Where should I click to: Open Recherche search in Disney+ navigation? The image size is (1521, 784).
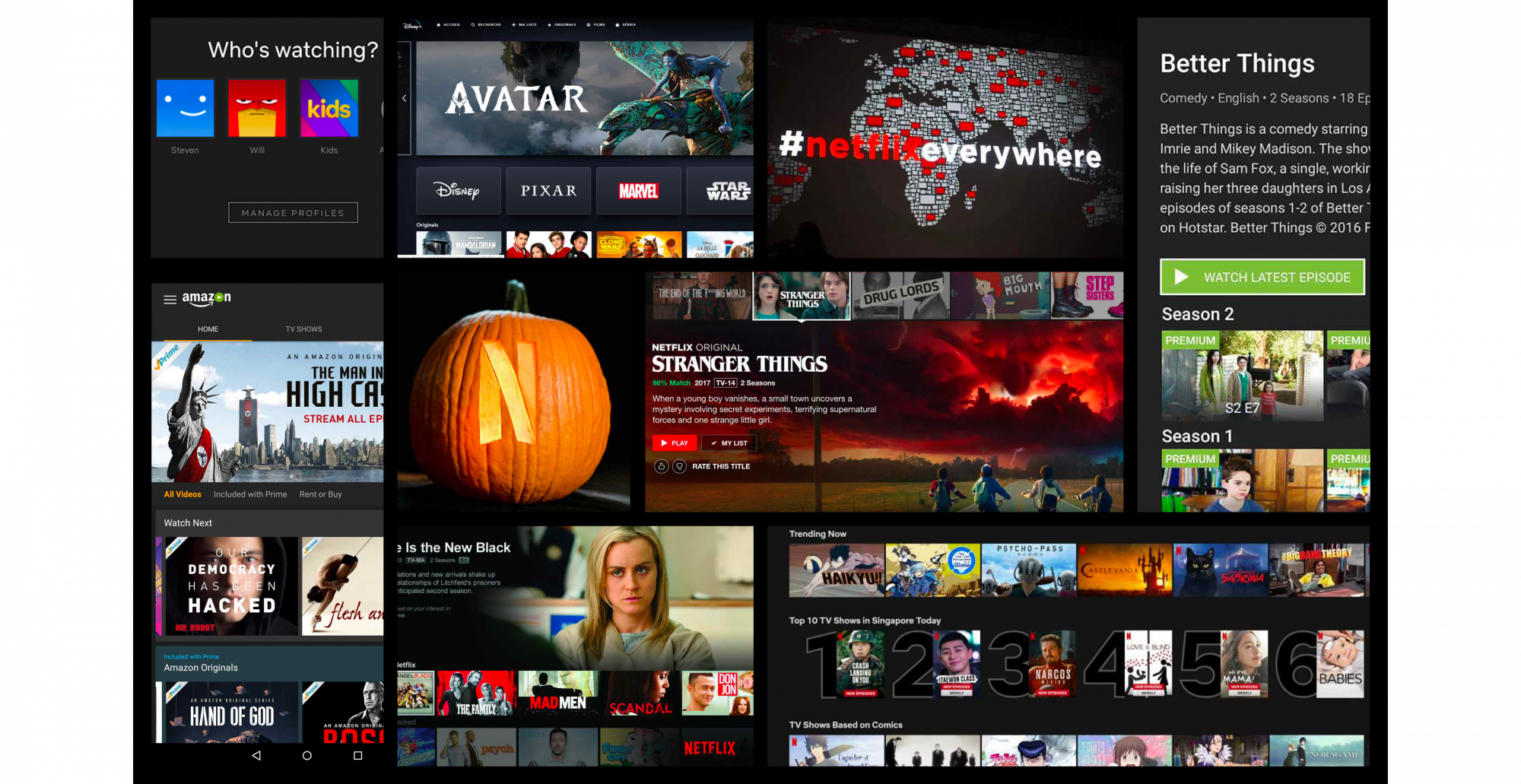click(486, 25)
